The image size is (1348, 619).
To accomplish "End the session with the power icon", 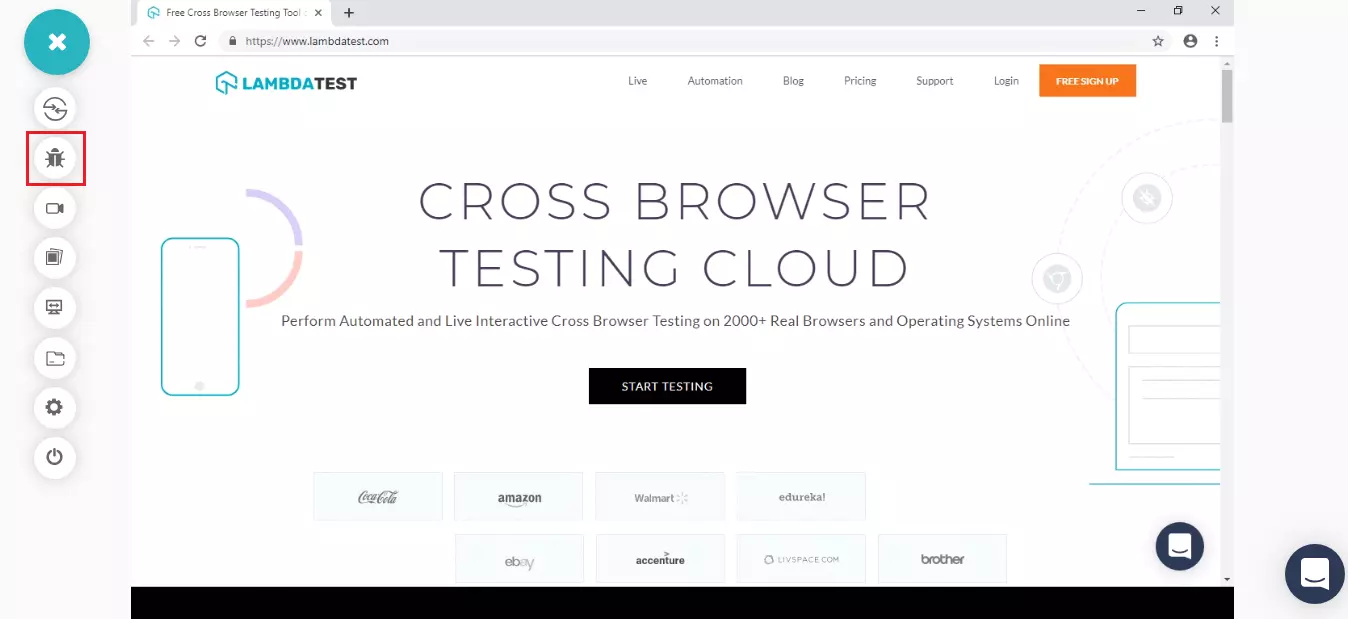I will coord(55,457).
